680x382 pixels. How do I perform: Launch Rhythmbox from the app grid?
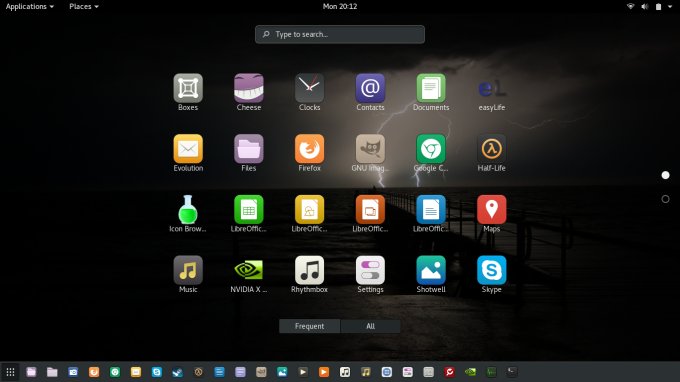[x=309, y=271]
